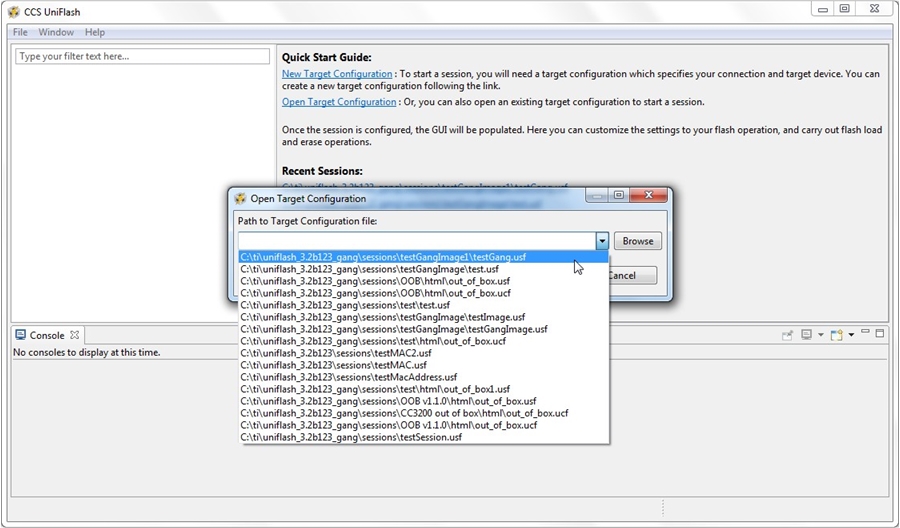The image size is (900, 528).
Task: Click the CCS UniFlash title bar app icon
Action: point(14,12)
